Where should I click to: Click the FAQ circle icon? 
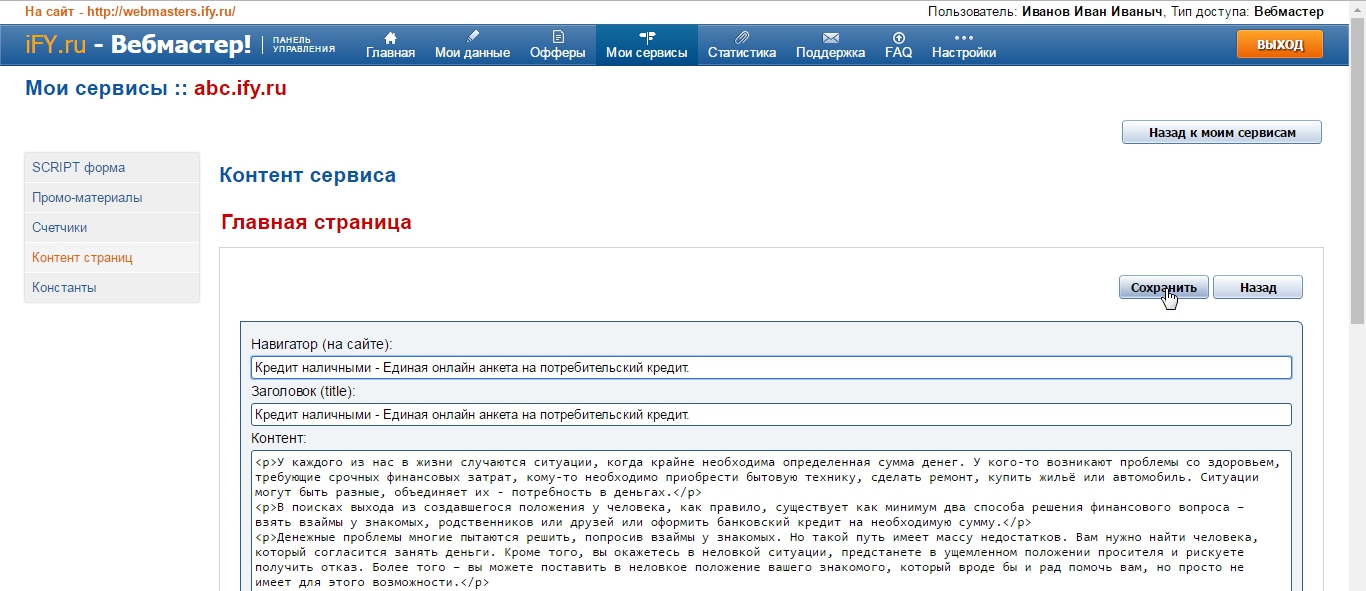coord(898,37)
